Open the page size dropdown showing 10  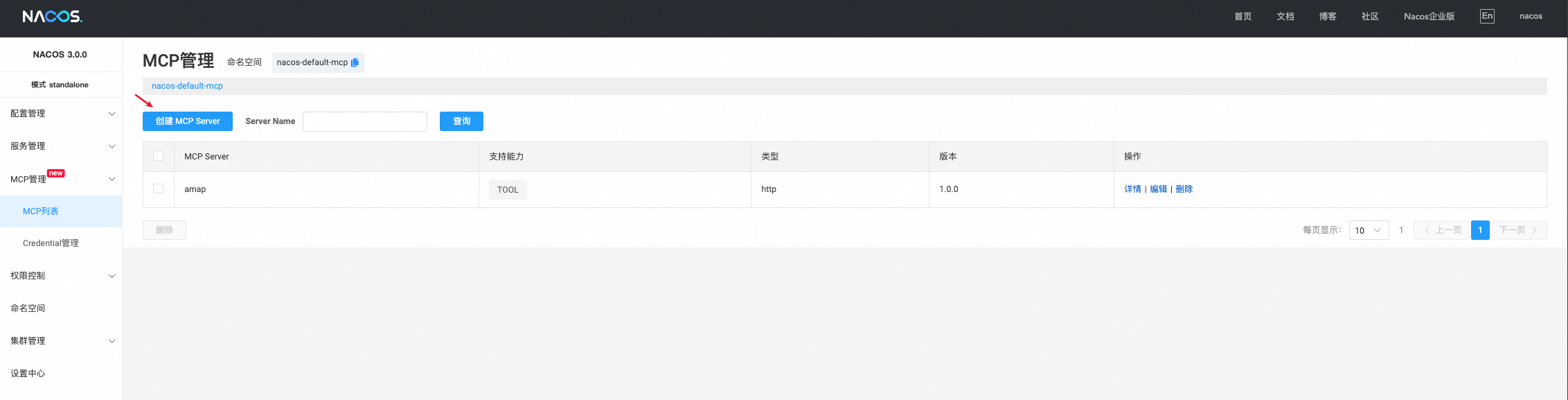[1369, 230]
